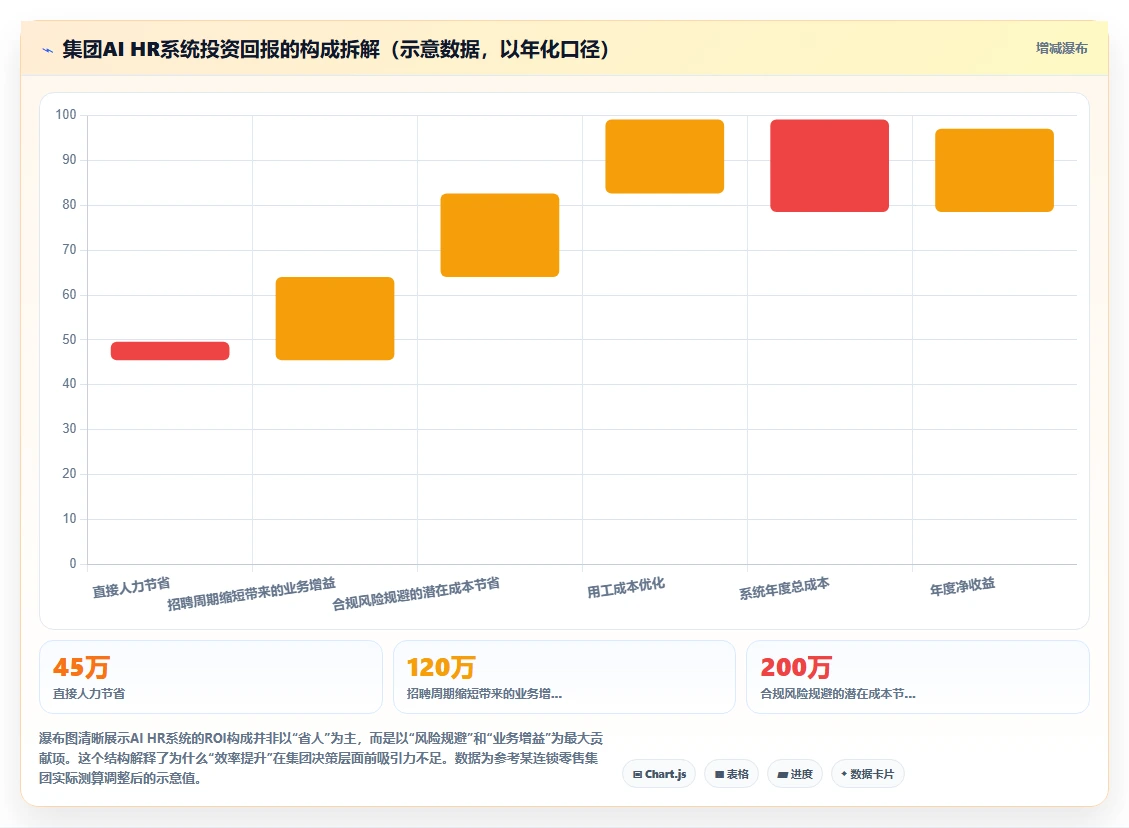Image resolution: width=1129 pixels, height=828 pixels.
Task: Select the 用工成本优化 orange bar
Action: 665,156
